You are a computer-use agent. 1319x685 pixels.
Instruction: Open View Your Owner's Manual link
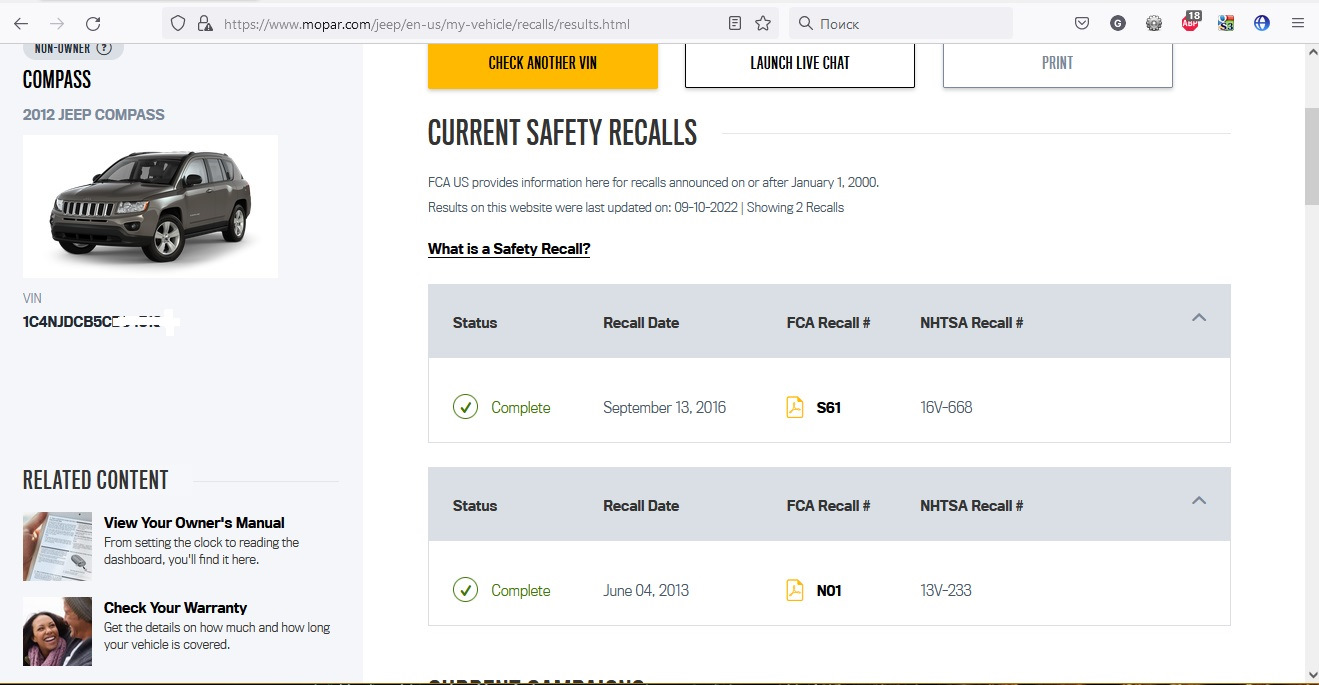(194, 523)
